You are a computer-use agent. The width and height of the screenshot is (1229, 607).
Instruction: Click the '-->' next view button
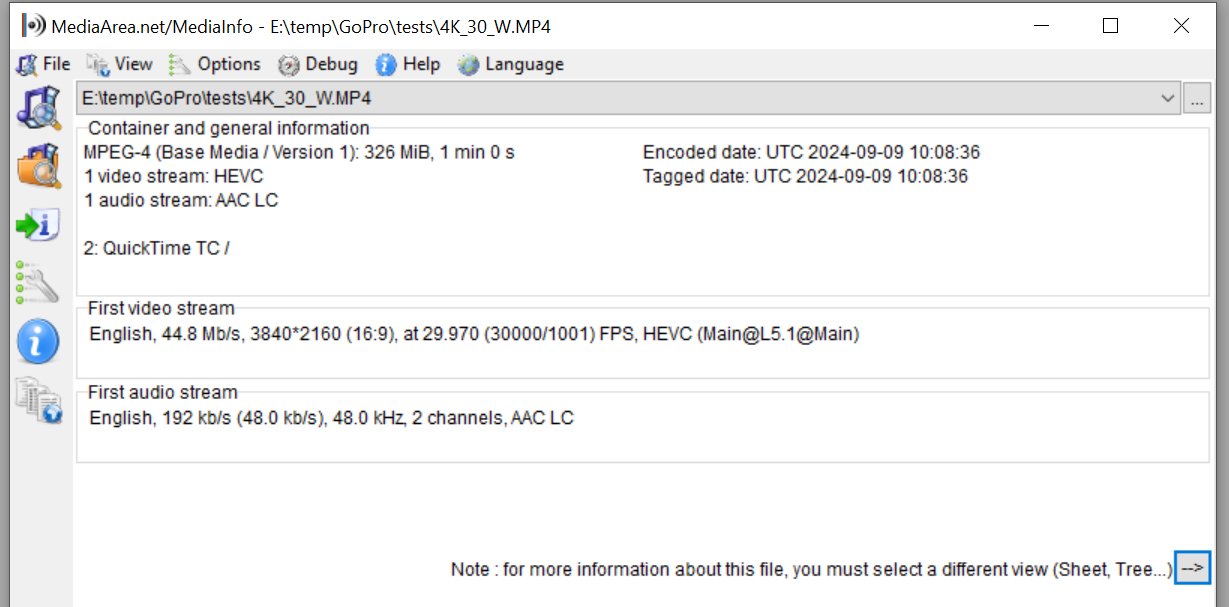1192,568
